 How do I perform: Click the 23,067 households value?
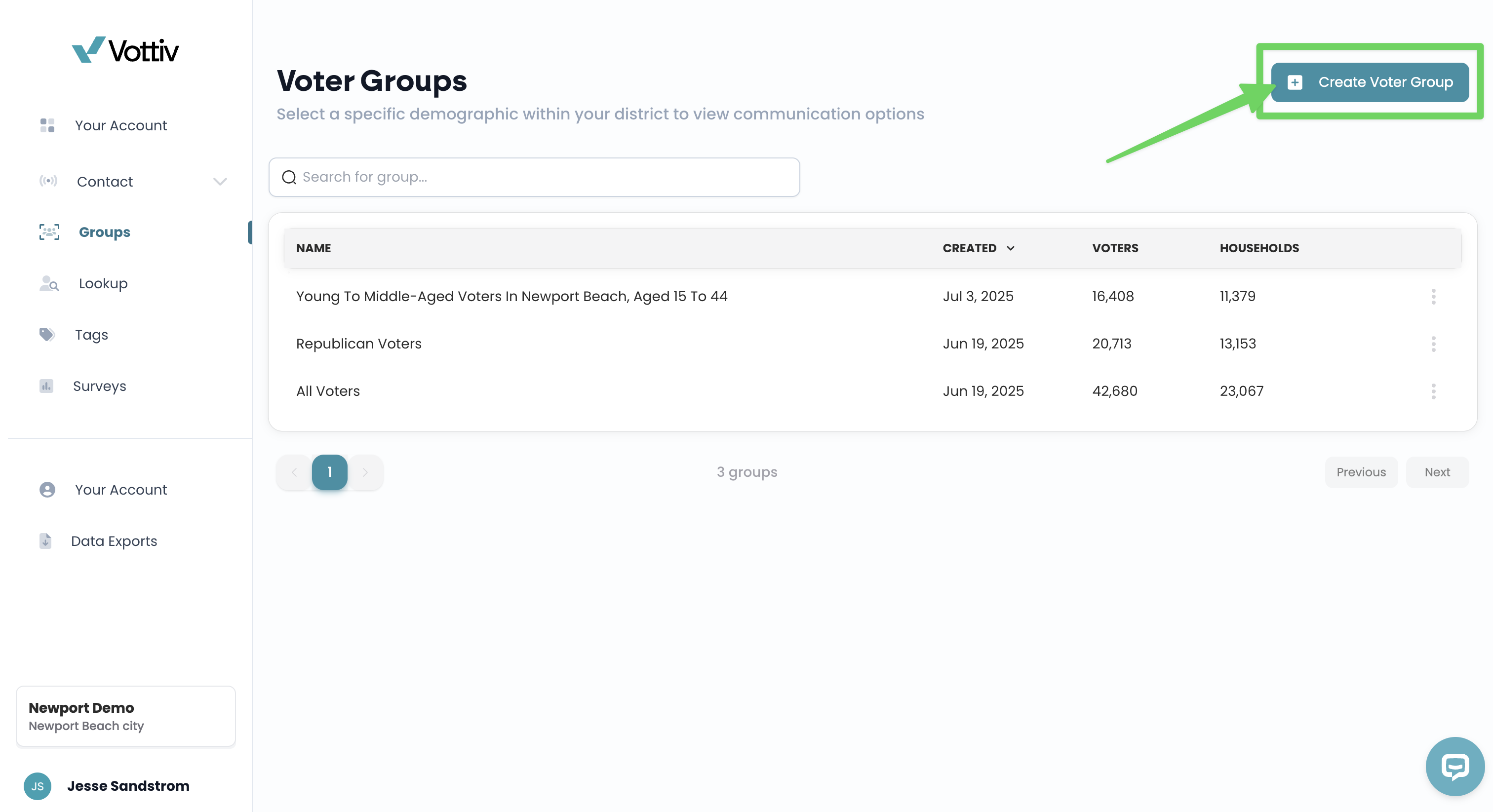(1242, 391)
